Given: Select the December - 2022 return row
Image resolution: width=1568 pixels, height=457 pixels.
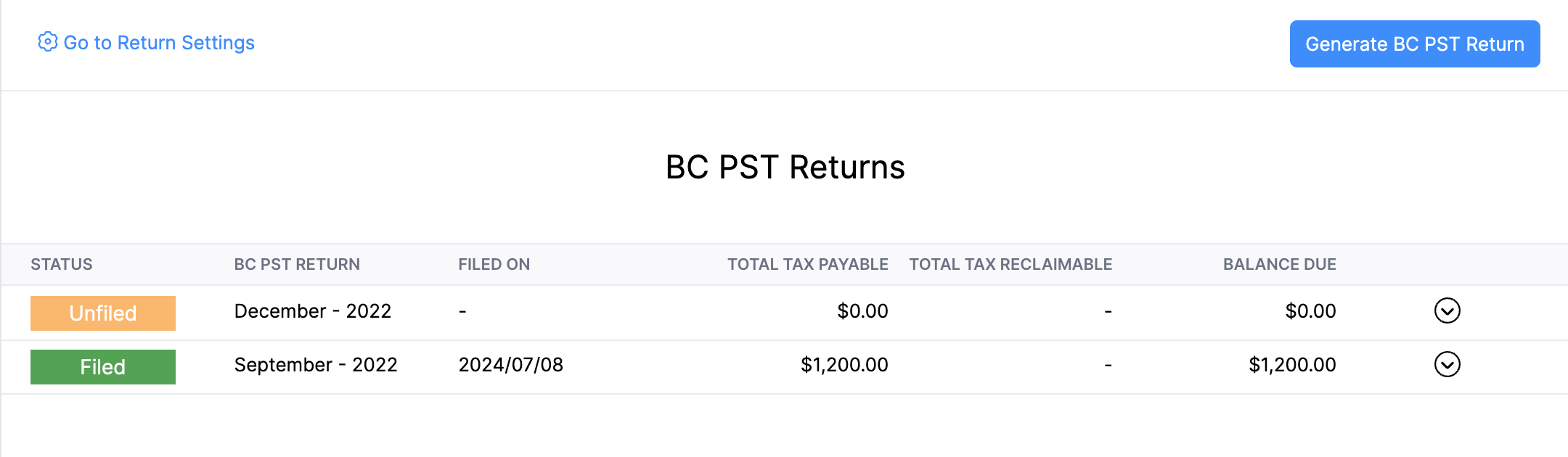Looking at the screenshot, I should (x=313, y=311).
